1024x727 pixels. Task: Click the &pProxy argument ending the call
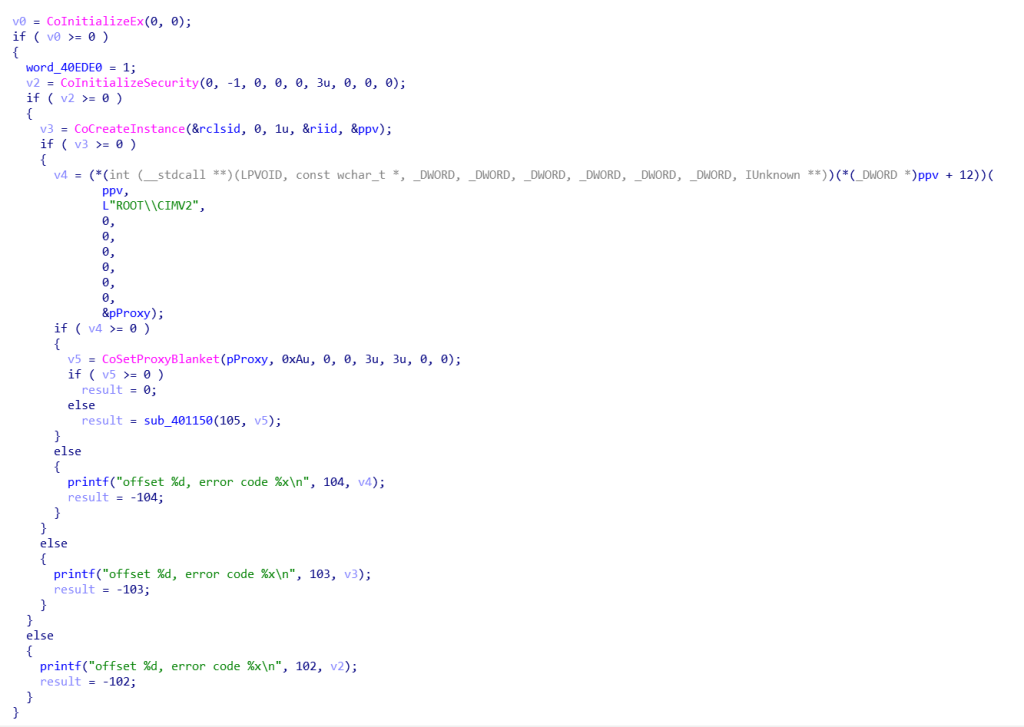pyautogui.click(x=132, y=313)
